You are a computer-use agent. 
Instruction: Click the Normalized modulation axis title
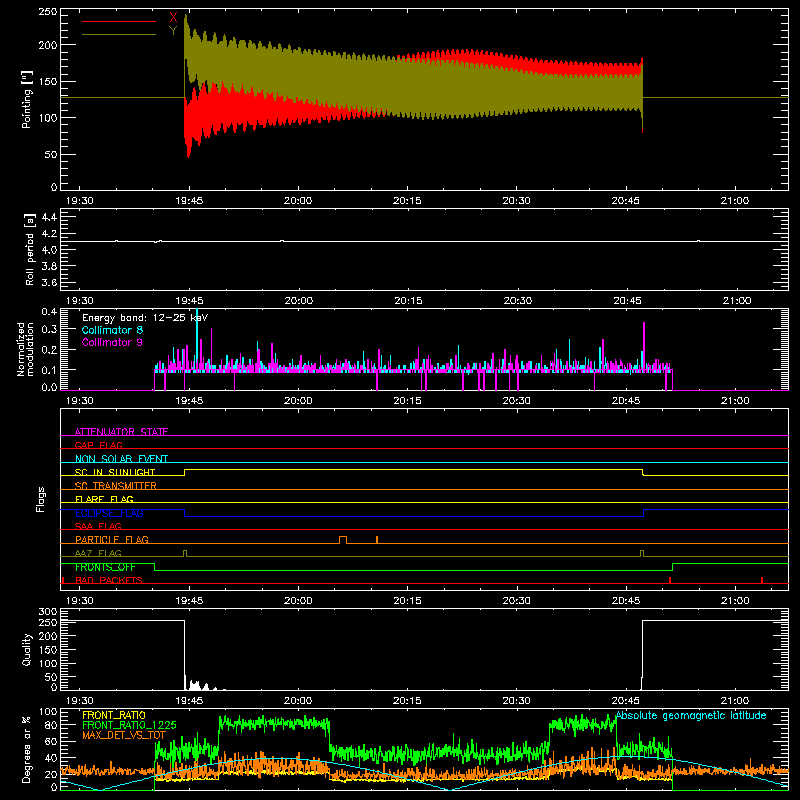click(26, 349)
